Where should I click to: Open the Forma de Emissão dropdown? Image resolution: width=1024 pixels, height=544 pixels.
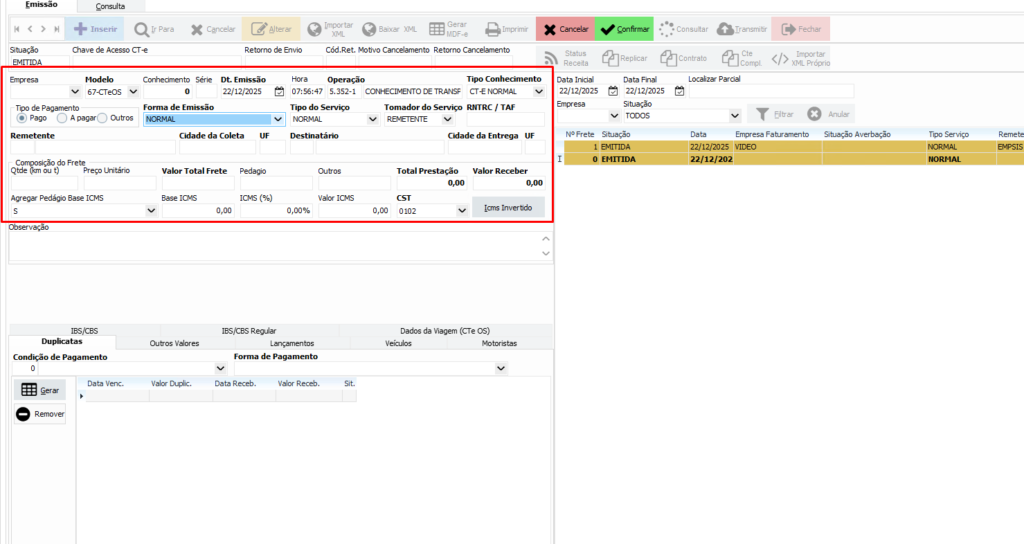(278, 119)
